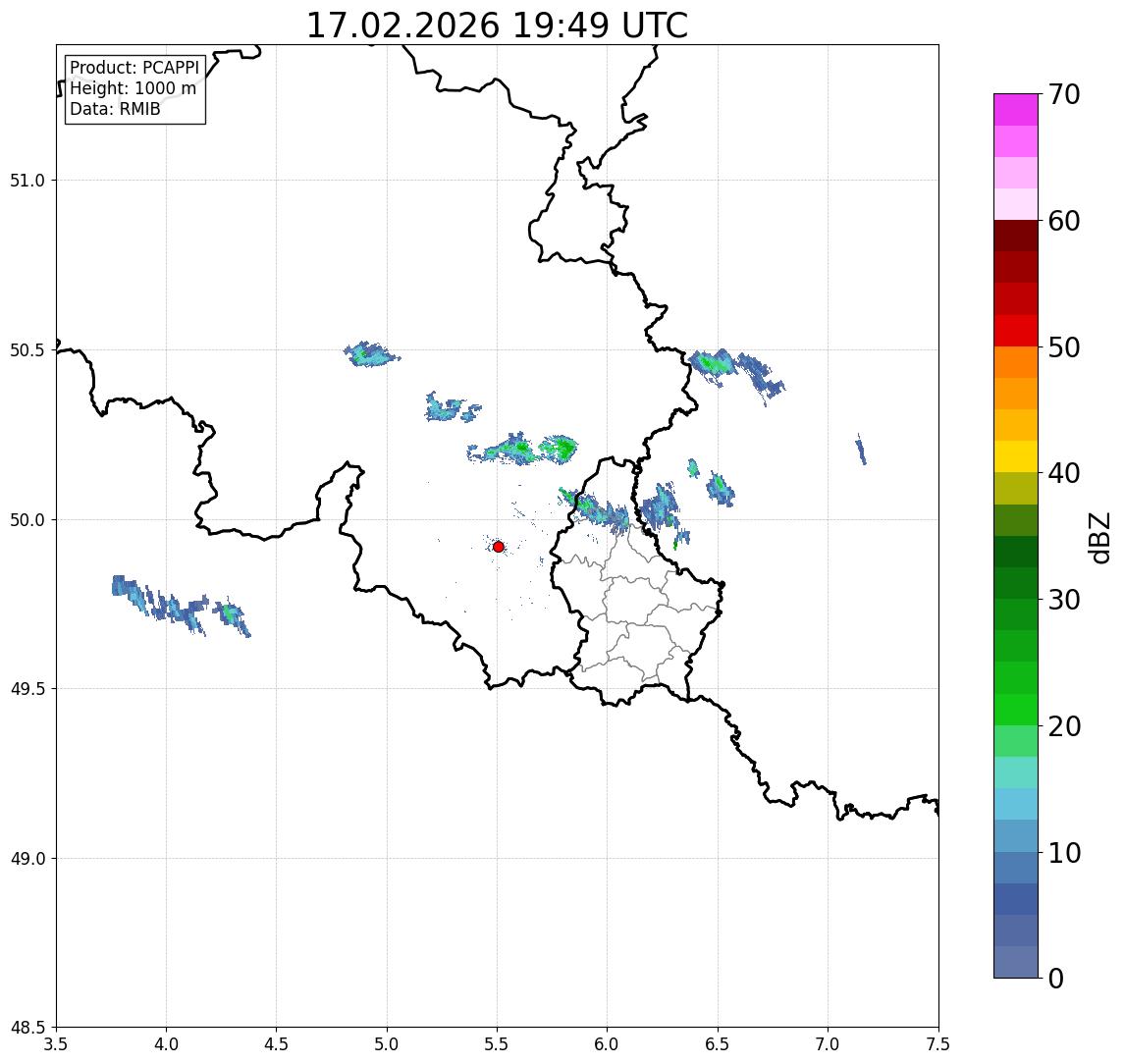Click the latitude axis label 49.0
Screen dimensions: 1124x1064
27,858
